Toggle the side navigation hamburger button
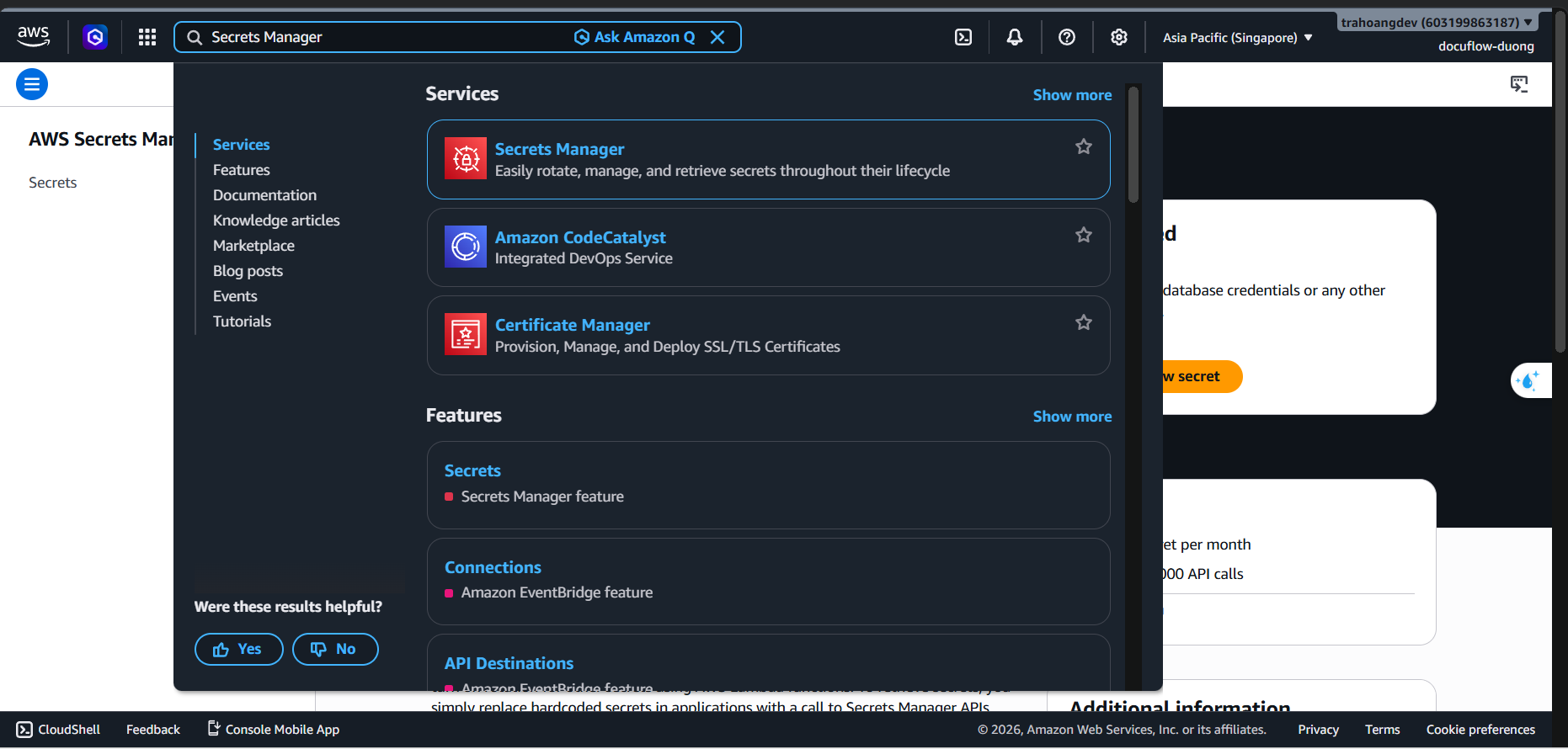 click(x=32, y=84)
